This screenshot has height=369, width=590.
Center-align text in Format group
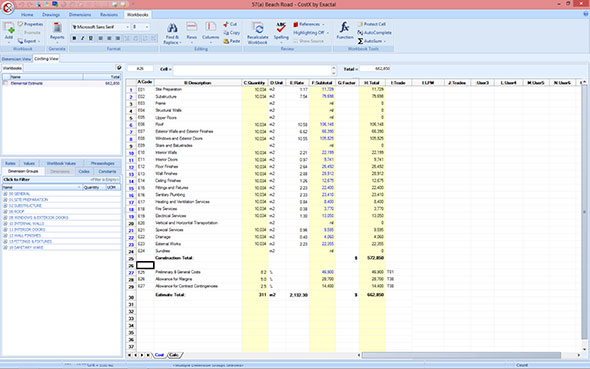(109, 38)
